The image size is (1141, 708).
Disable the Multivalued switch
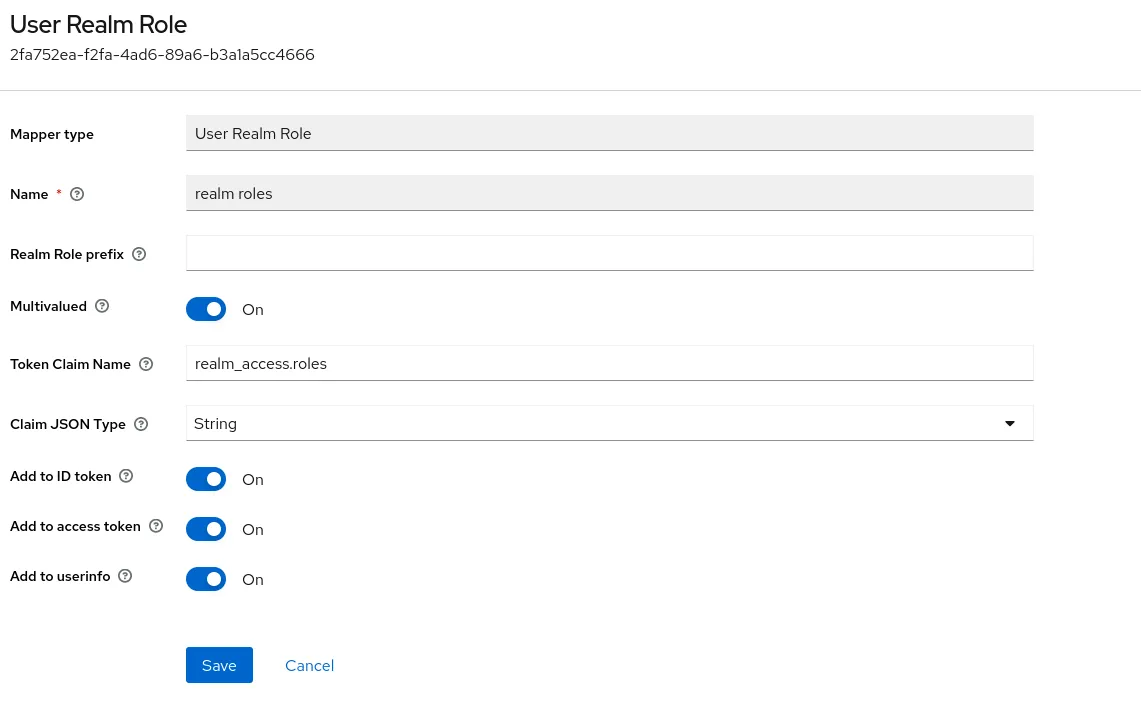206,309
